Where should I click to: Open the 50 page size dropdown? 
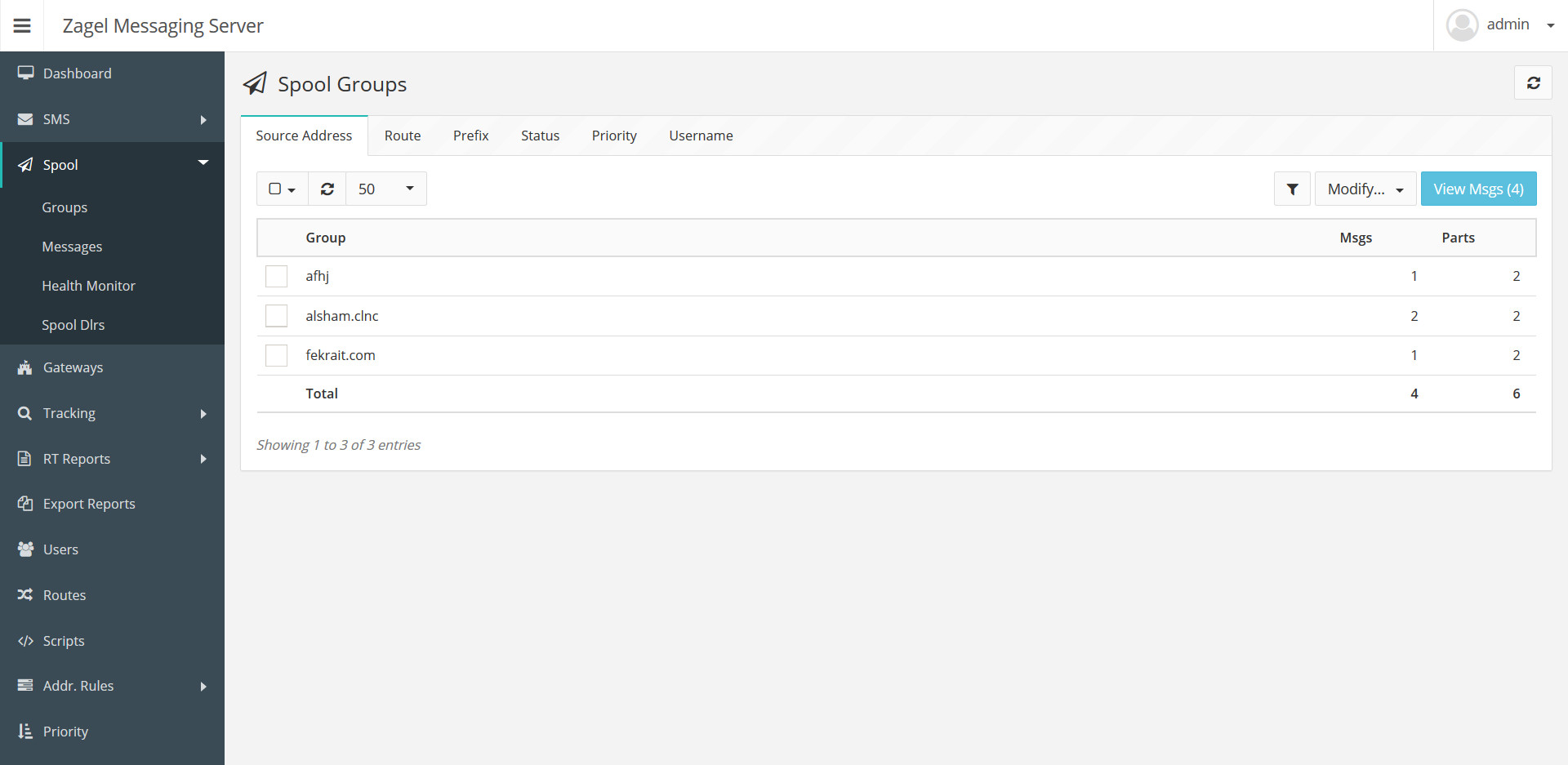(386, 189)
